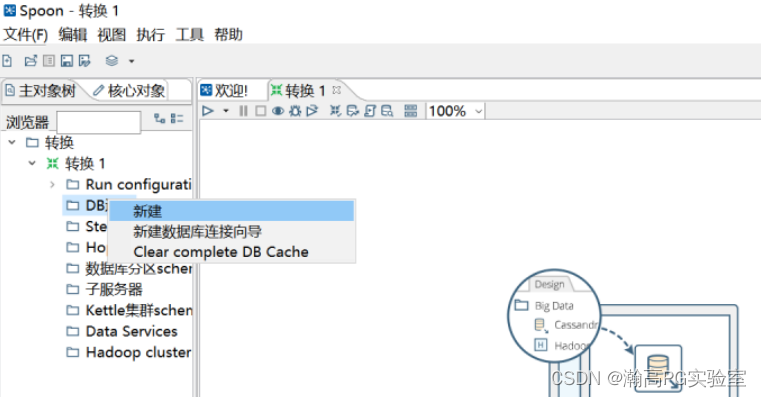Open the 编辑 menu

(x=73, y=35)
